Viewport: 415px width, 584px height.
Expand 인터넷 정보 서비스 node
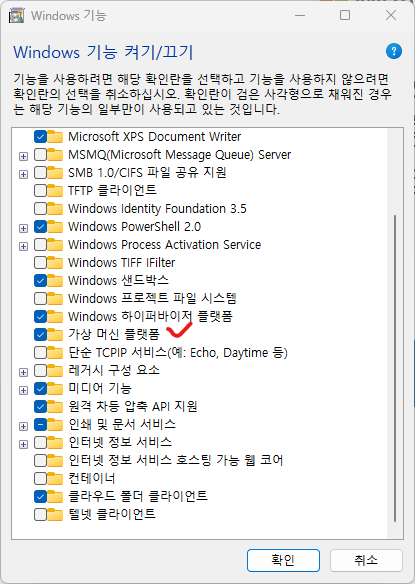coord(23,444)
